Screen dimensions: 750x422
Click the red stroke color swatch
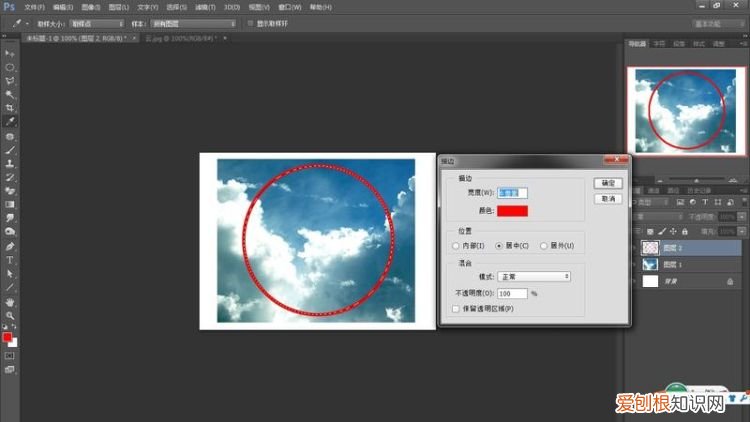pyautogui.click(x=512, y=210)
